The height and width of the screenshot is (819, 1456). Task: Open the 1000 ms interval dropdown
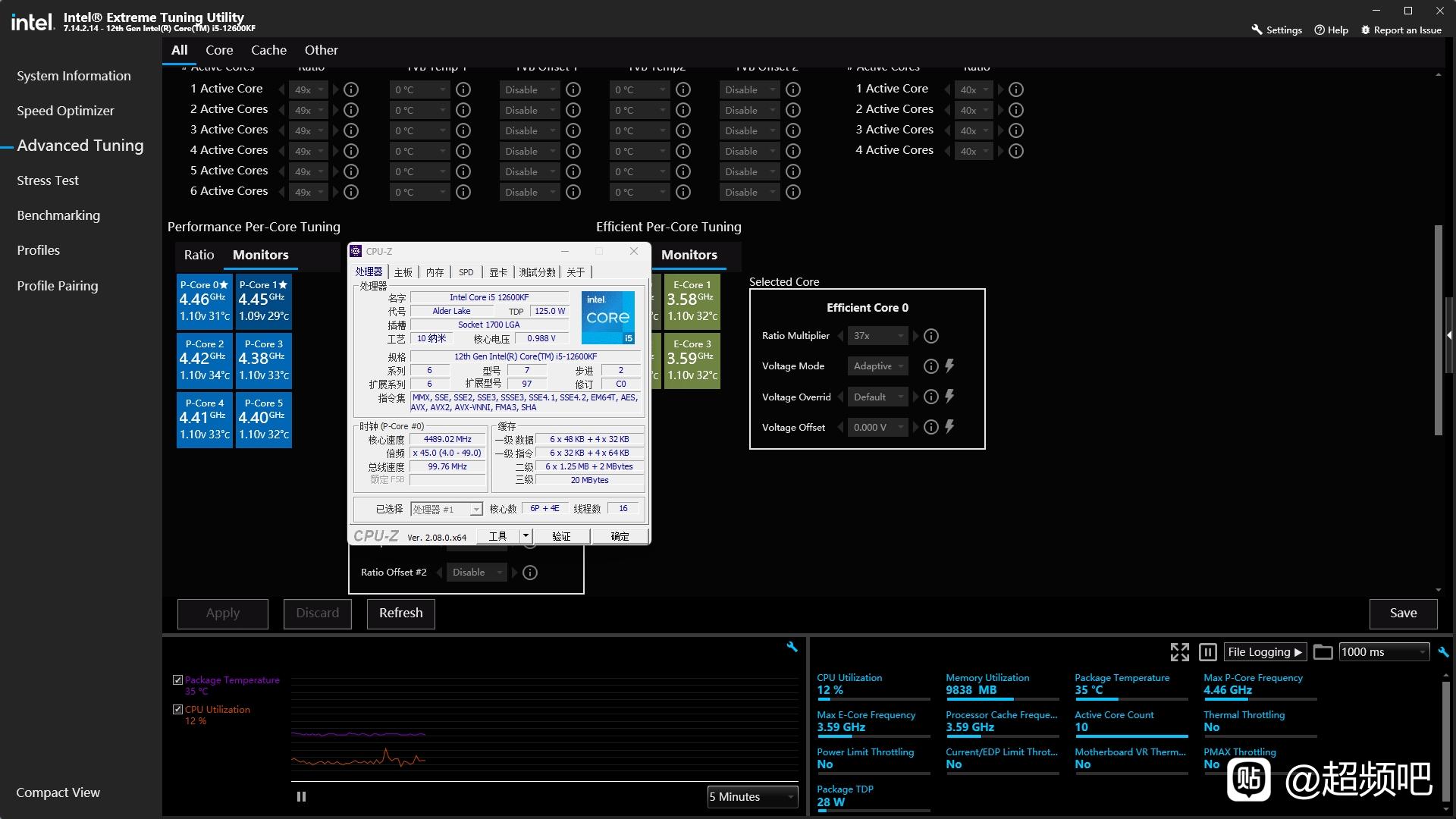[1384, 652]
